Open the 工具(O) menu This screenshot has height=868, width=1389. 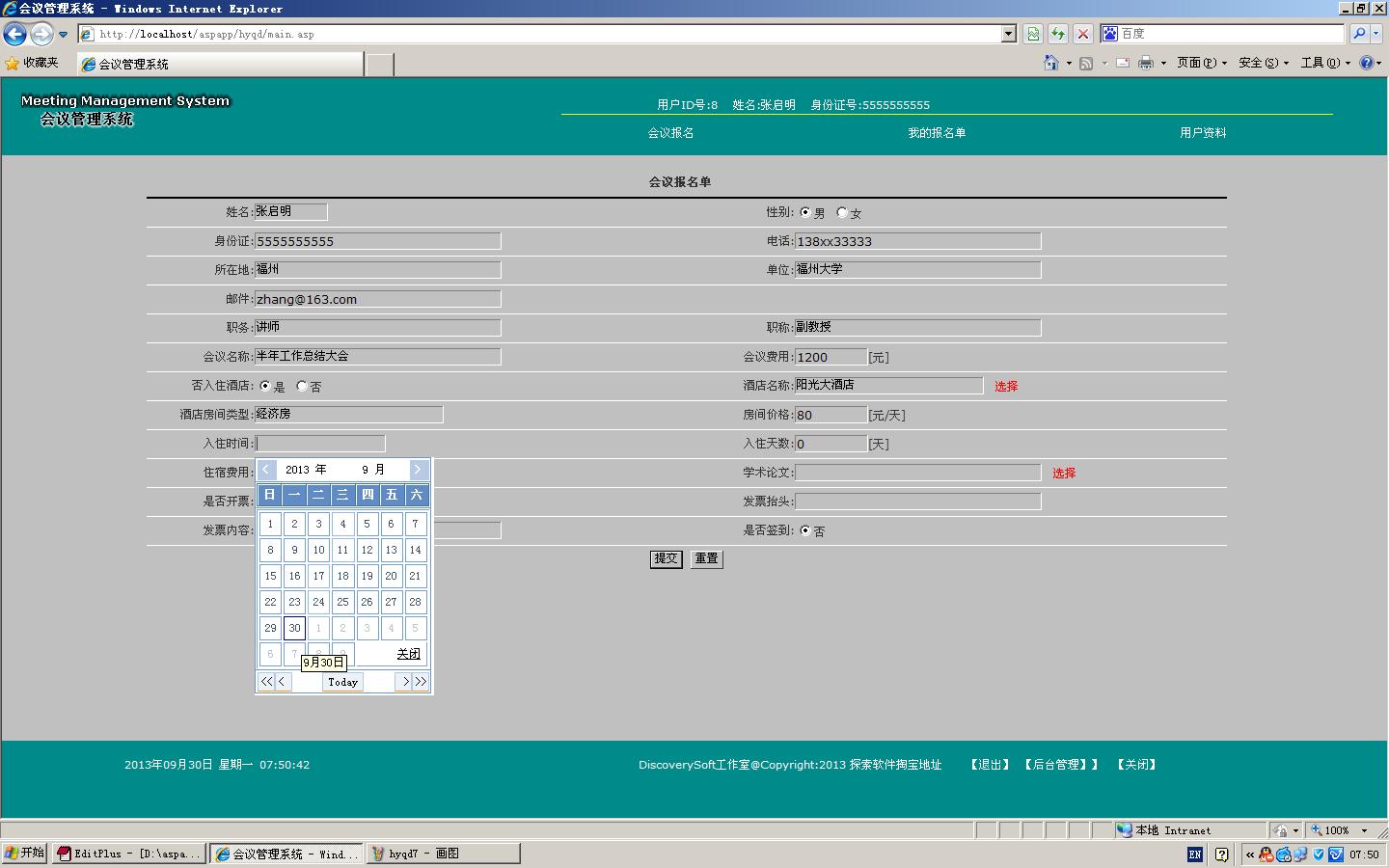[1325, 63]
